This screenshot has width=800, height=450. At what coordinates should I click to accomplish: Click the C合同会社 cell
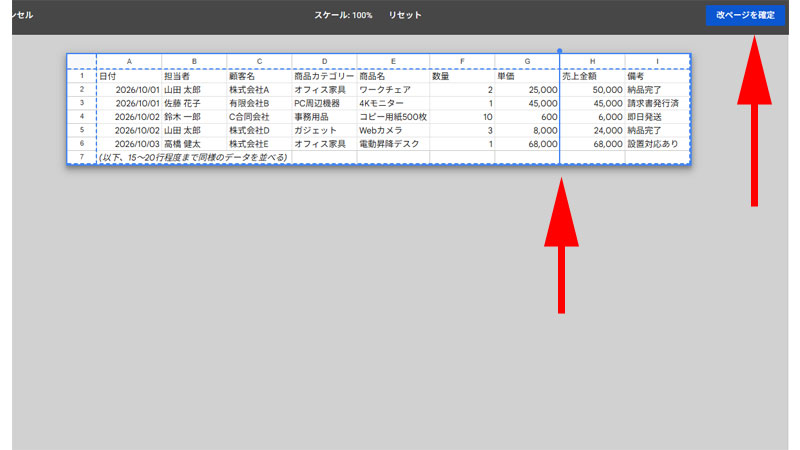pos(259,116)
